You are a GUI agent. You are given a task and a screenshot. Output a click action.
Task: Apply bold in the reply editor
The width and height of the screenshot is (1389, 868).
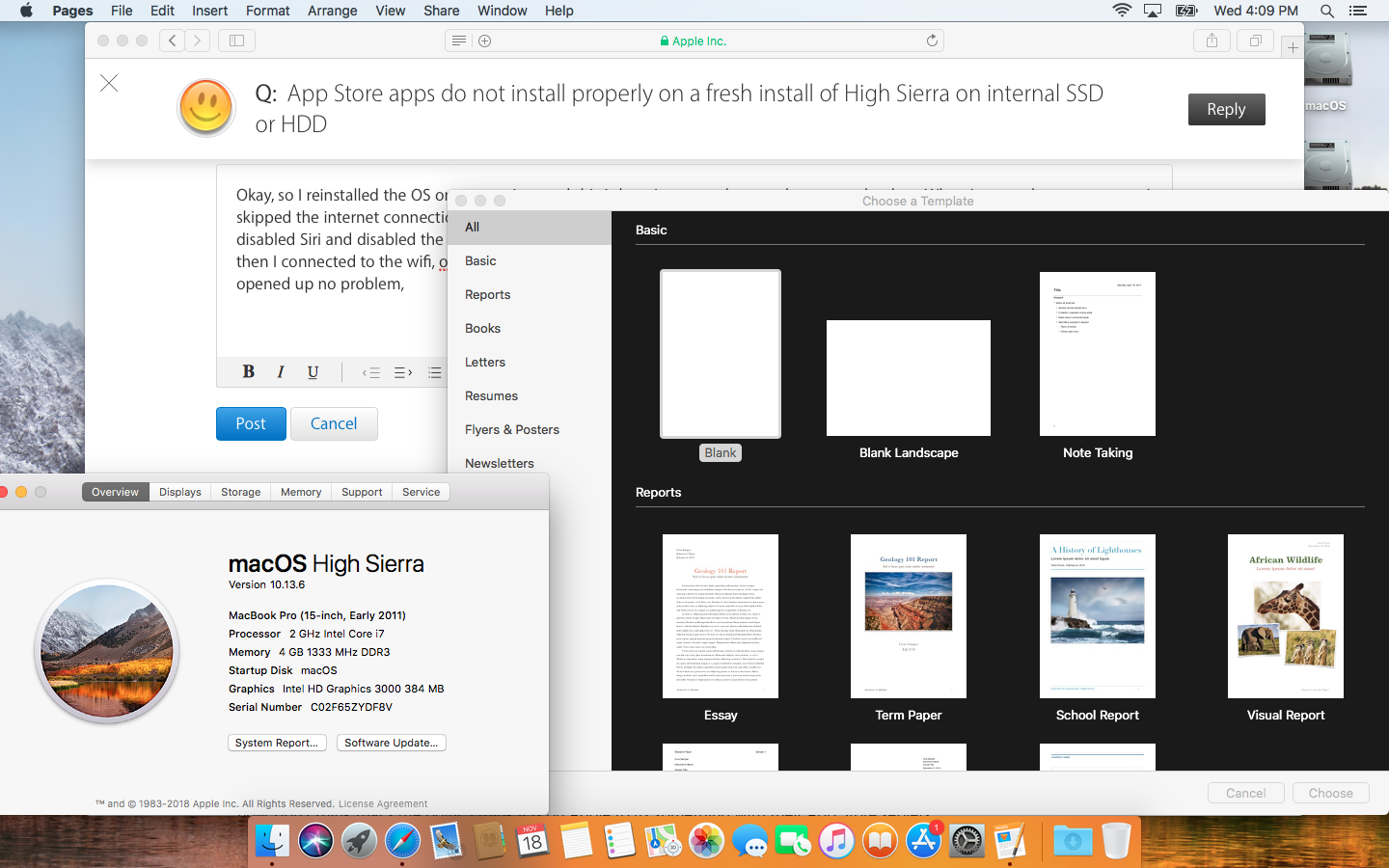coord(249,371)
